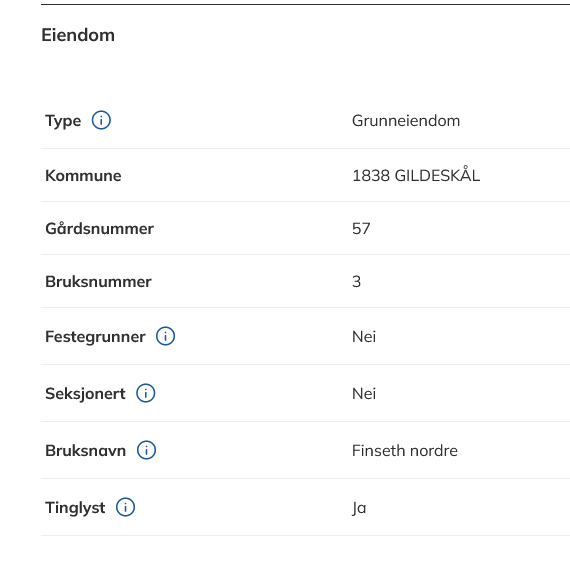Click the Kommune row label

tap(83, 176)
